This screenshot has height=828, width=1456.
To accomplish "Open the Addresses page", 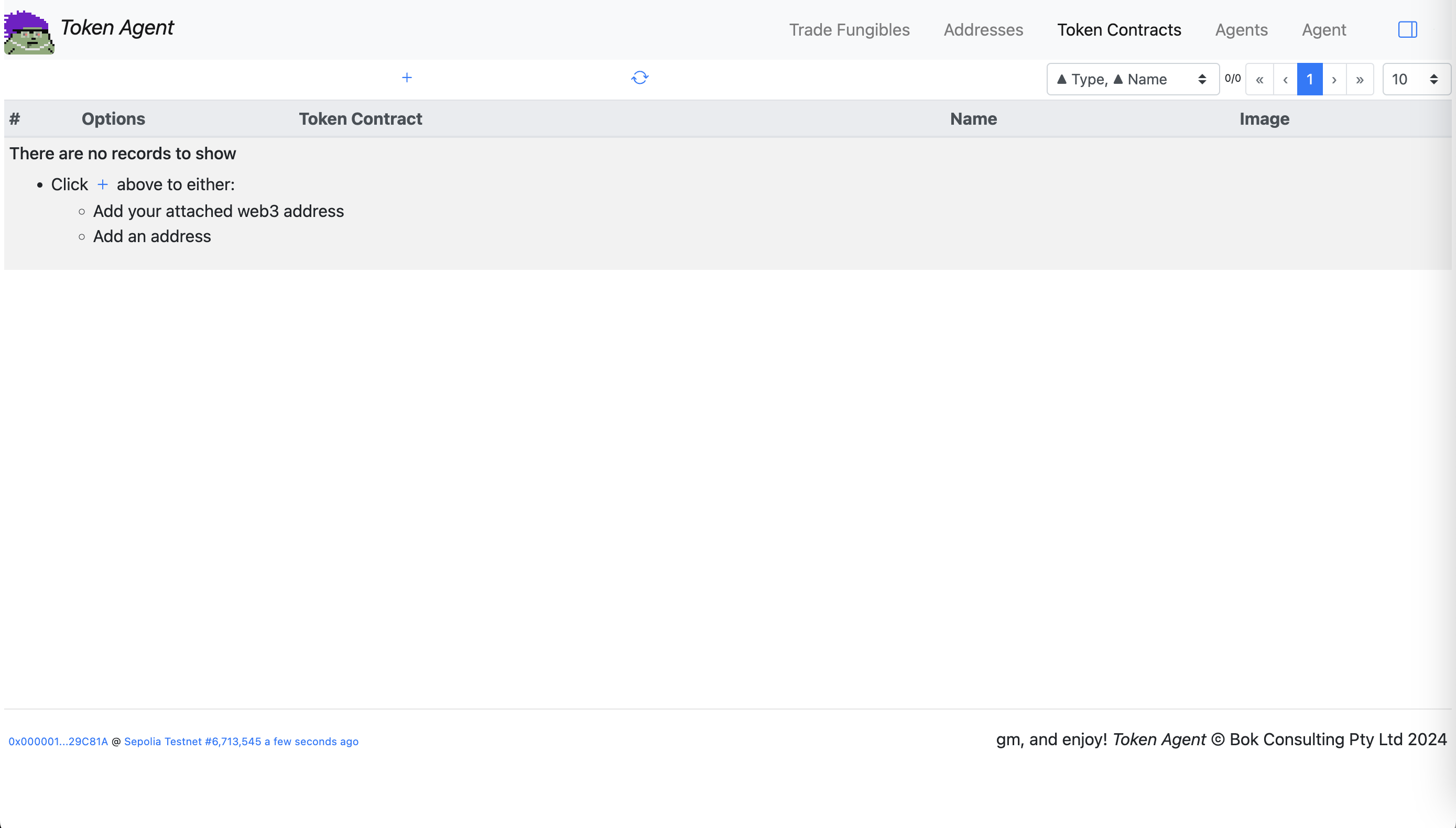I will [983, 29].
